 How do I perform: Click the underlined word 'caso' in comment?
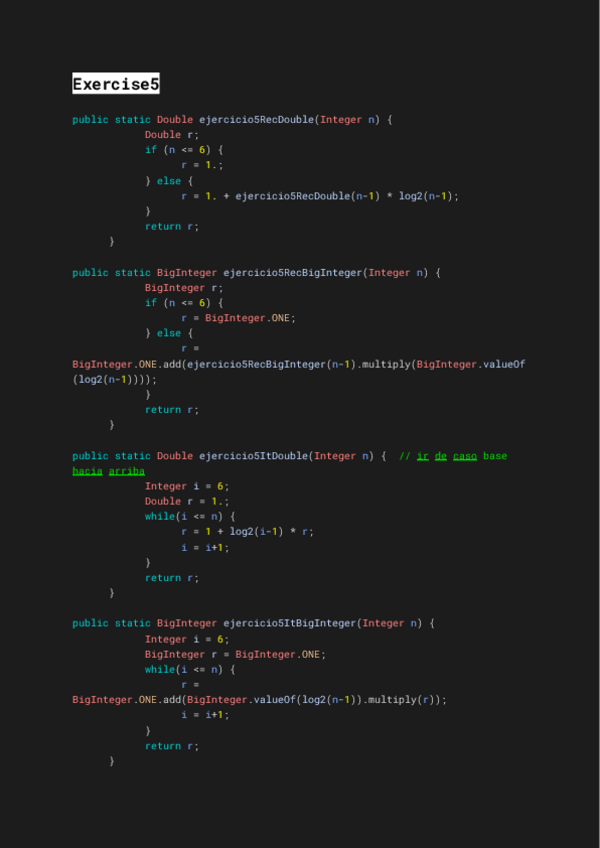pos(465,456)
